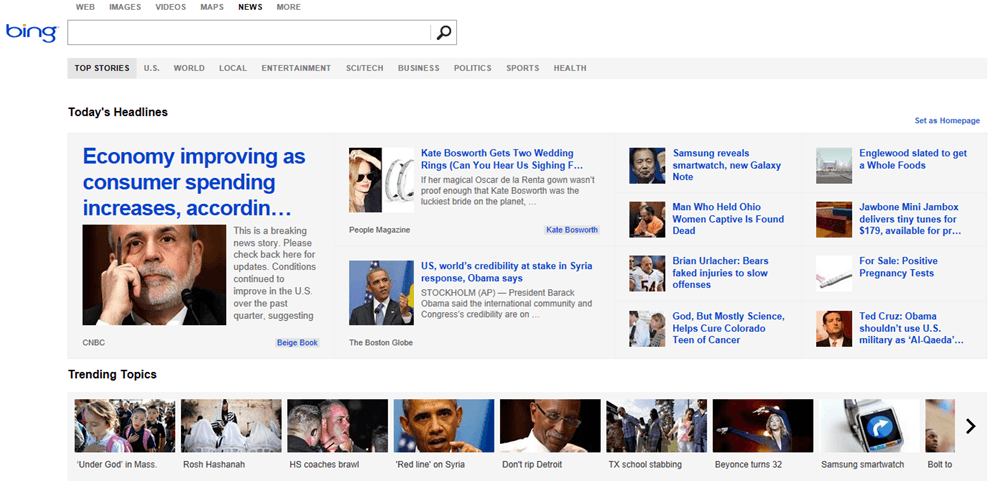
Task: Click the Beige Book topic tag
Action: point(297,342)
